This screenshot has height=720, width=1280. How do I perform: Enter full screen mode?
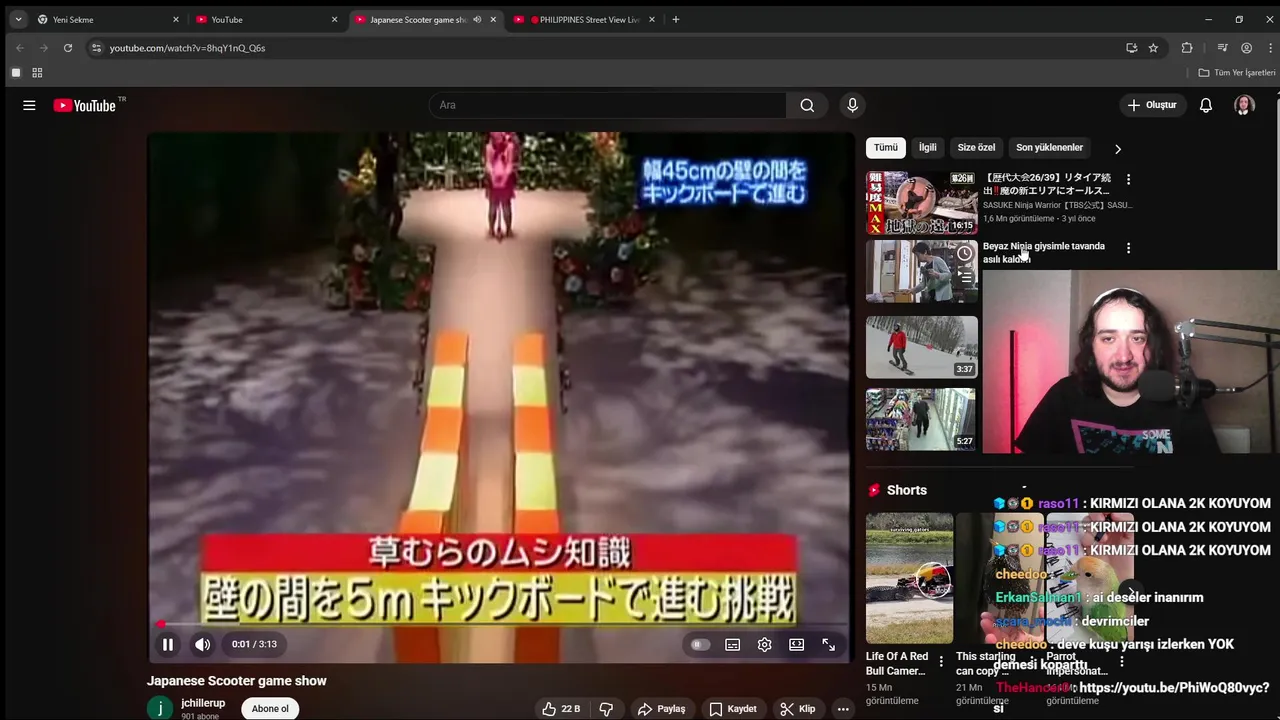click(829, 645)
